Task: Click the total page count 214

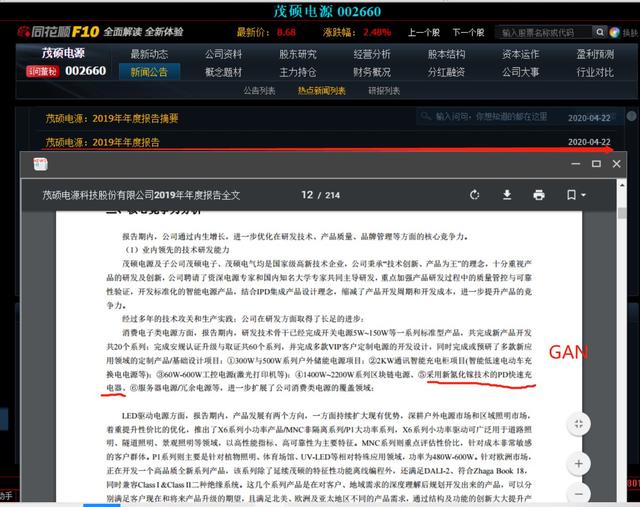Action: point(332,196)
